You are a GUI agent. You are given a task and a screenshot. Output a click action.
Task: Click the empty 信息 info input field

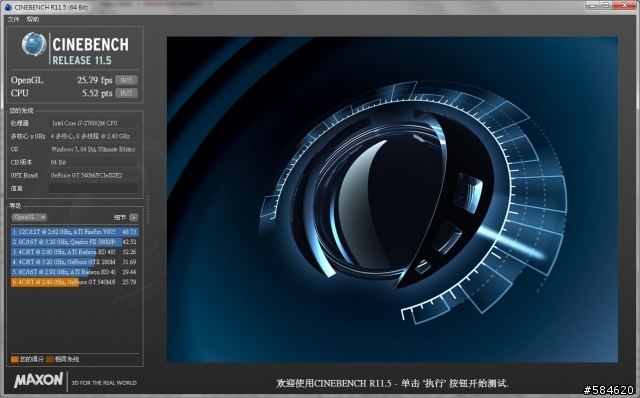coord(93,188)
